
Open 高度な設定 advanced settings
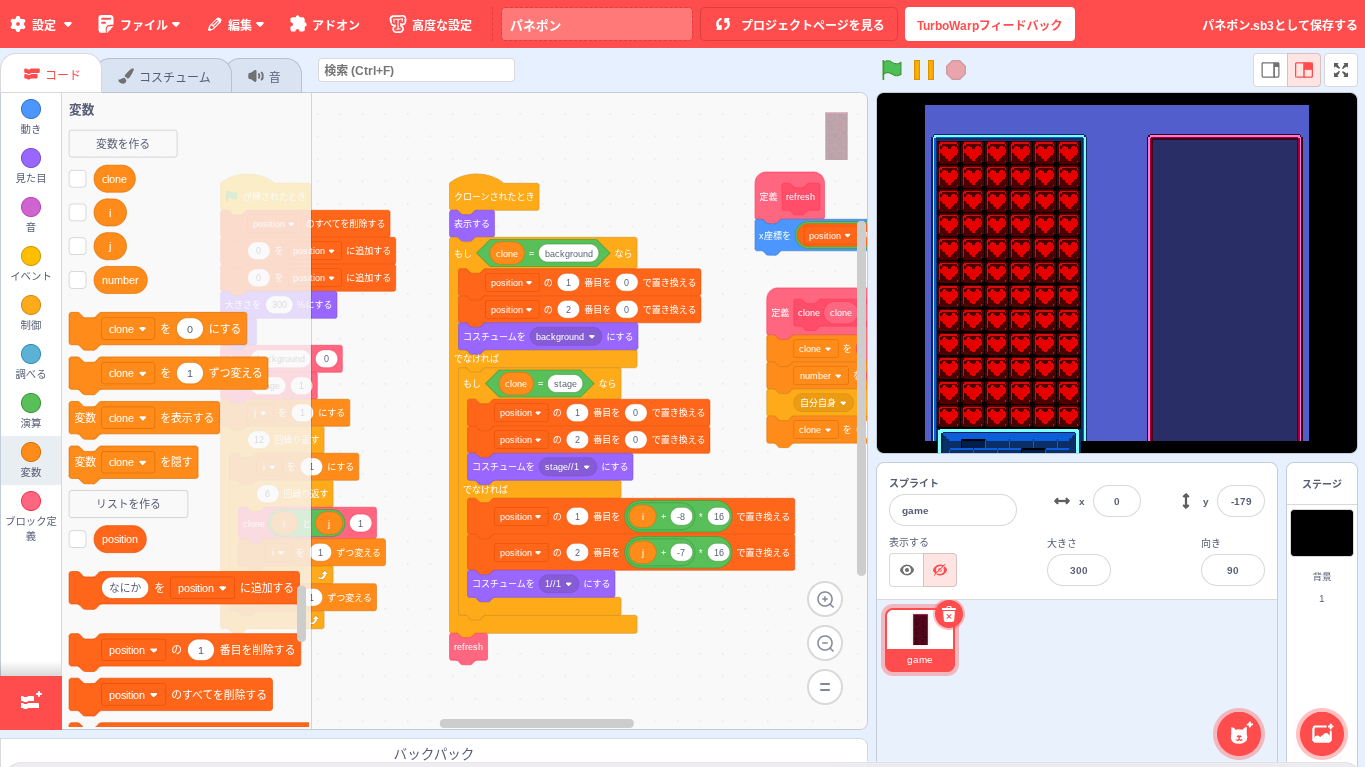[x=431, y=24]
